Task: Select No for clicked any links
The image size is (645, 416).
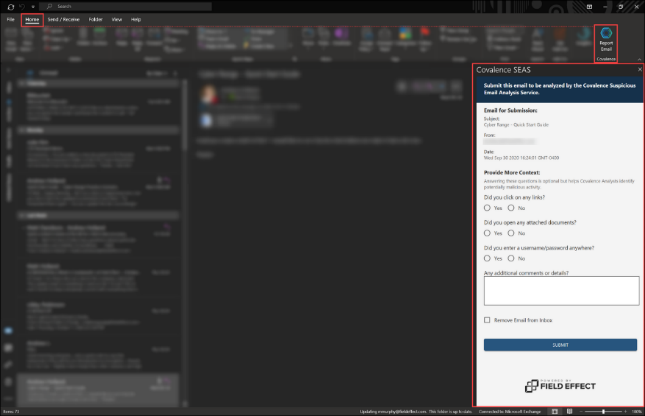Action: pos(511,208)
